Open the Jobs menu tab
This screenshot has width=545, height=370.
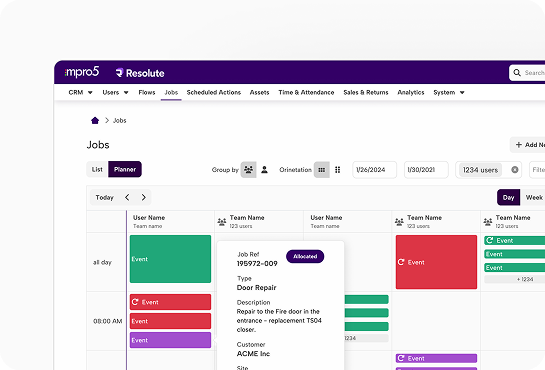[x=171, y=92]
